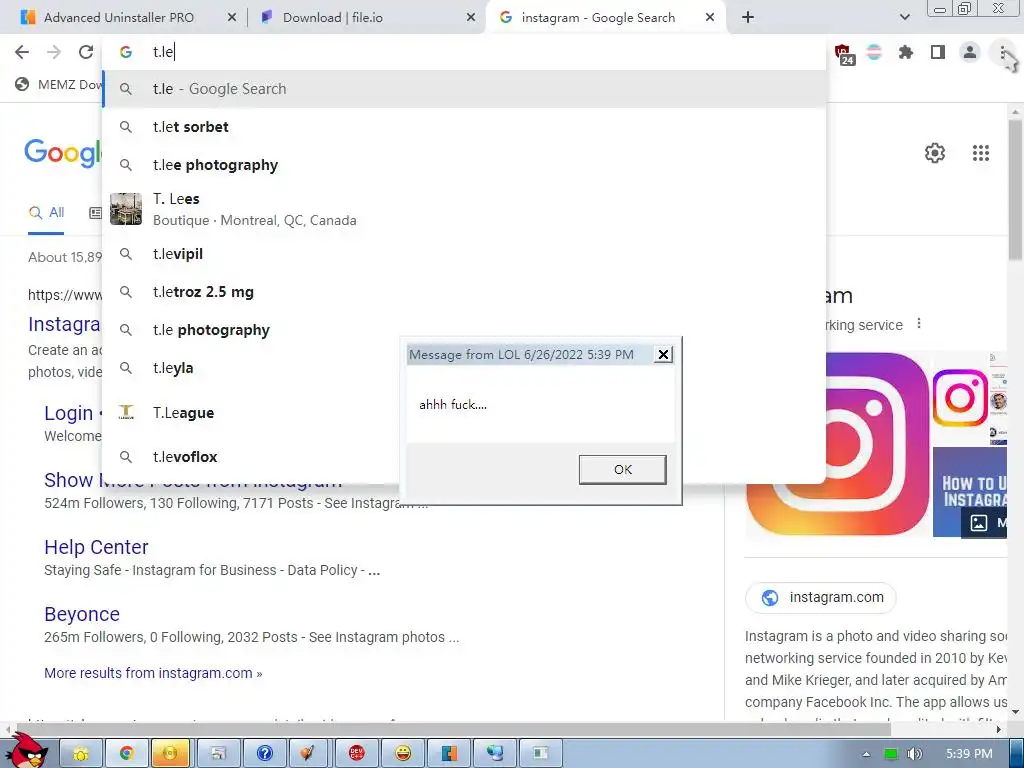
Task: Pick the 't.levoflox' suggestion
Action: tap(251, 456)
